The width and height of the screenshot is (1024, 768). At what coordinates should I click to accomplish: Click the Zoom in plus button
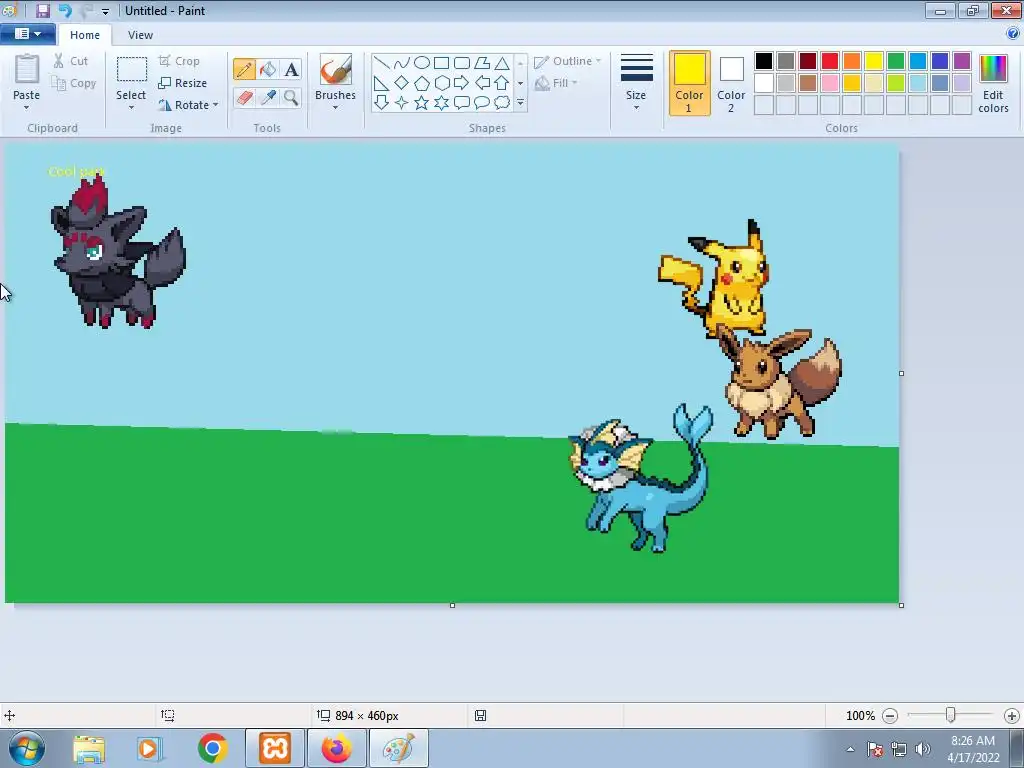(x=1012, y=716)
